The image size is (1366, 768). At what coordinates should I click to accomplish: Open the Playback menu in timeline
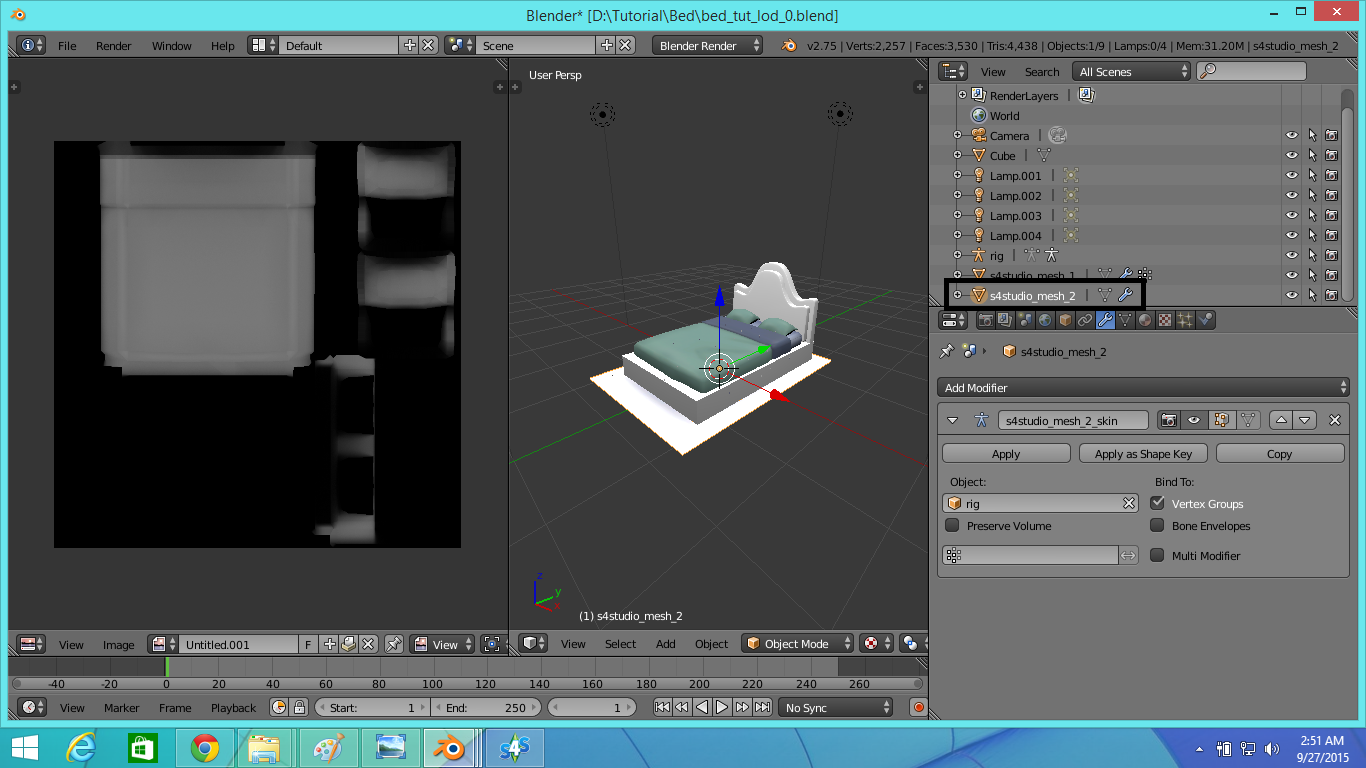tap(233, 708)
